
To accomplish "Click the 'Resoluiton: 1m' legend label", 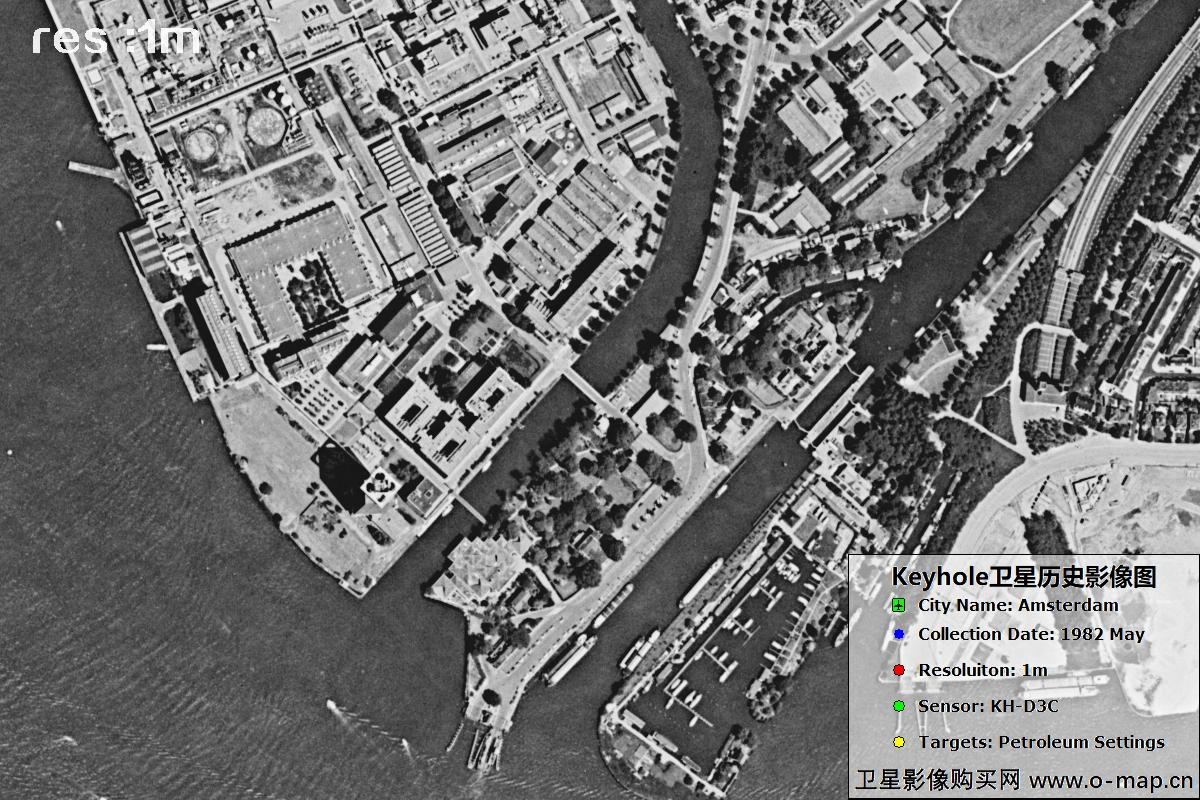I will [x=983, y=670].
